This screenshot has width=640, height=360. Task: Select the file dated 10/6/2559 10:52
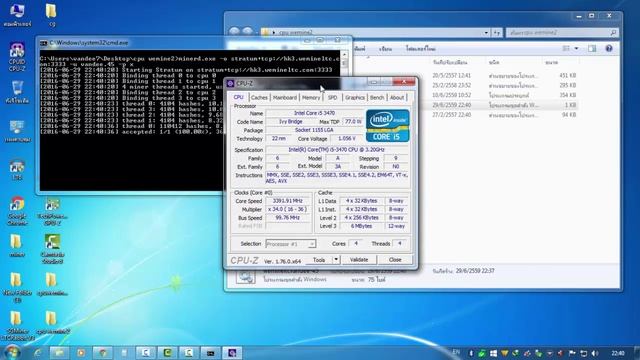click(504, 95)
